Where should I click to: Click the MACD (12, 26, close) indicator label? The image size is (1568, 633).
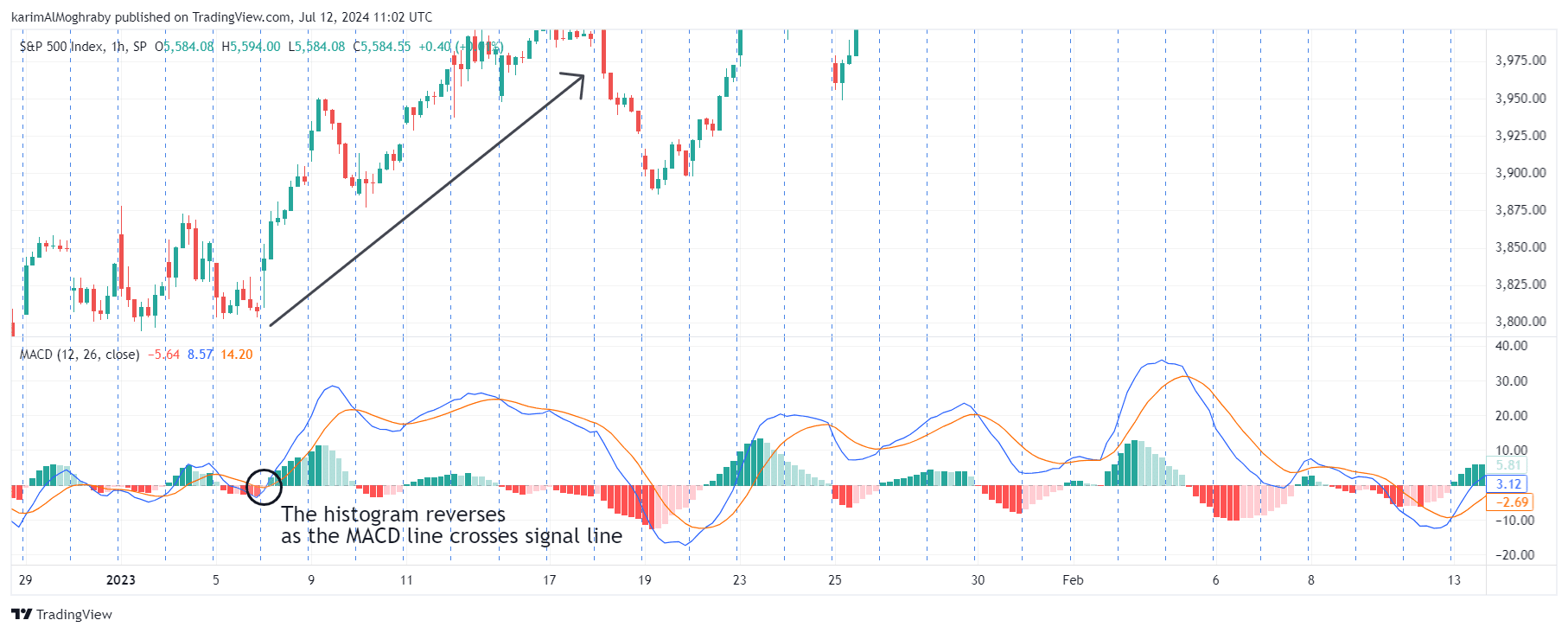pyautogui.click(x=80, y=355)
